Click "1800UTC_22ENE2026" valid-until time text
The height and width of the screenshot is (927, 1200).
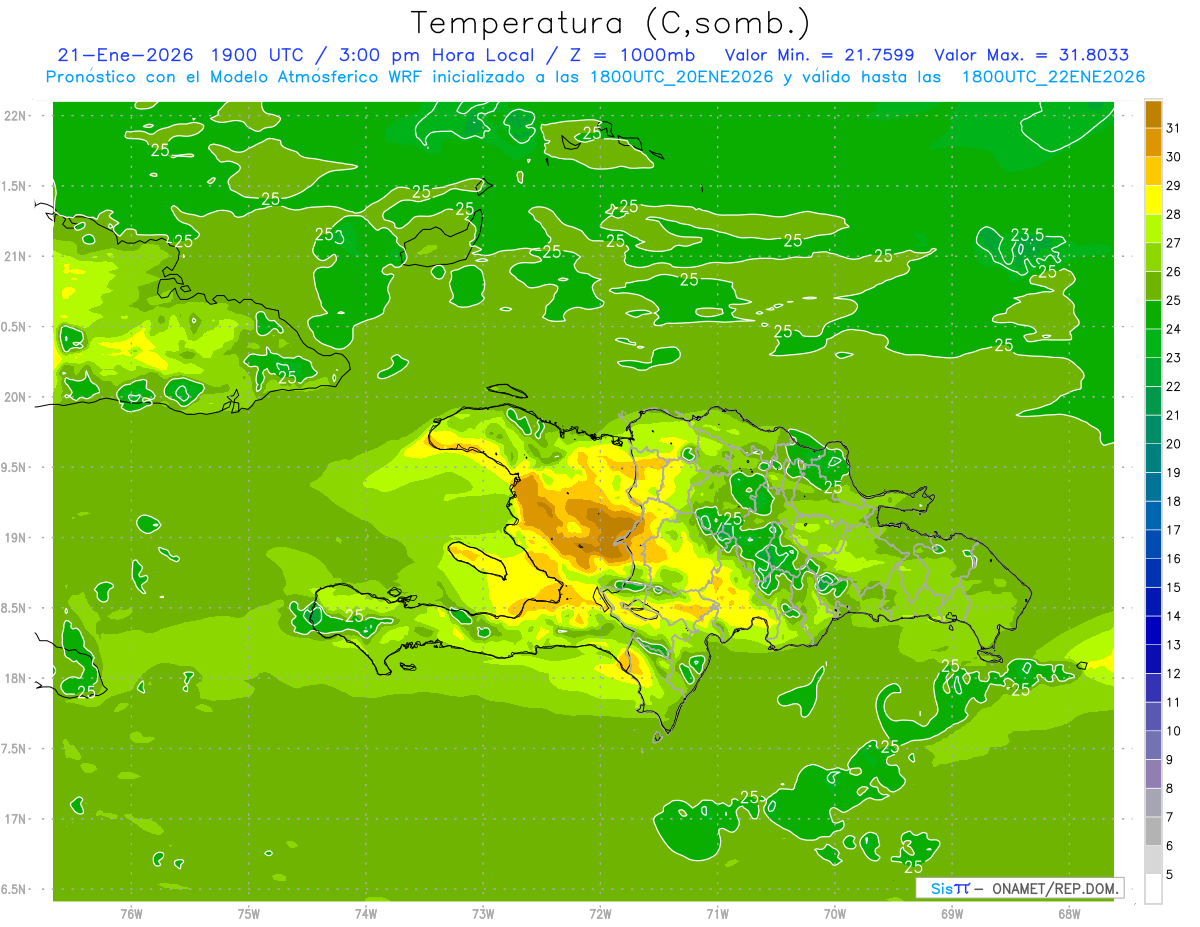[1053, 77]
